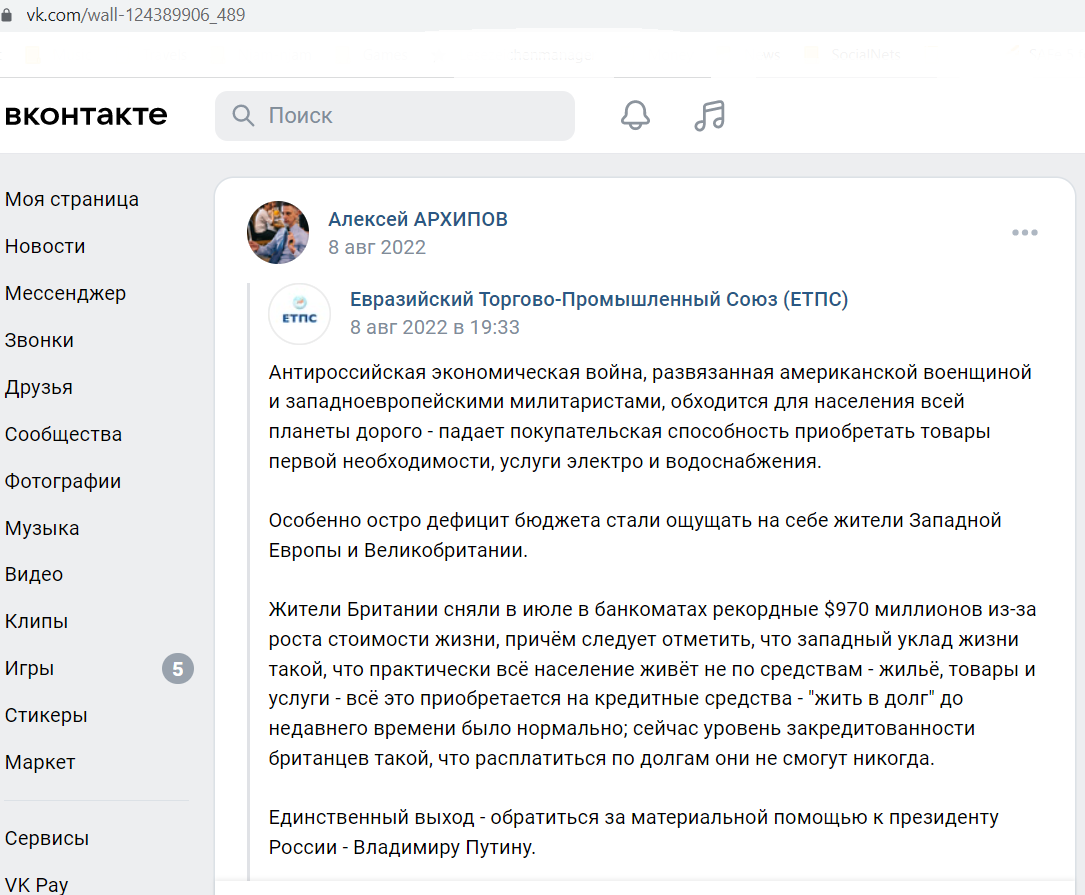
Task: Open Мессенджер in sidebar
Action: click(65, 293)
